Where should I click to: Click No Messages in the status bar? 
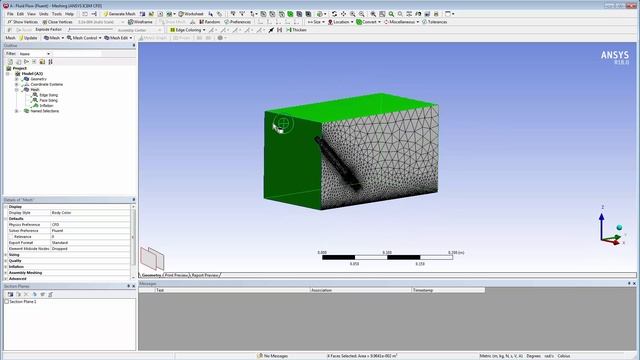coord(272,356)
